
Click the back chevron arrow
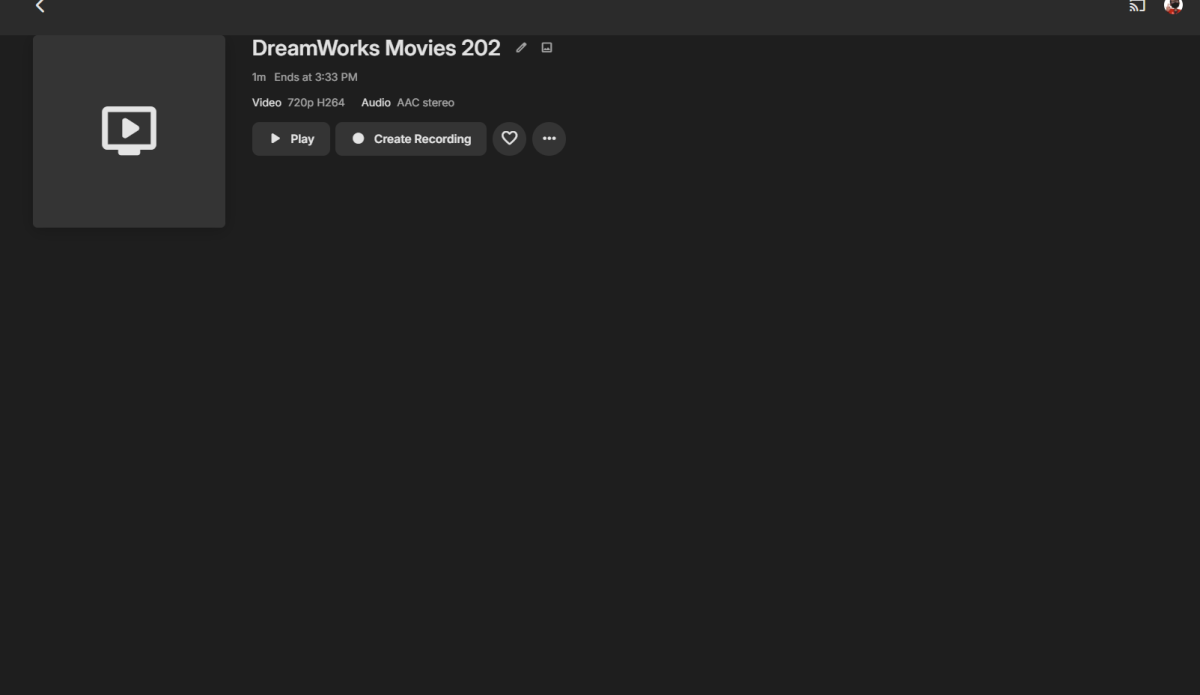click(x=40, y=7)
